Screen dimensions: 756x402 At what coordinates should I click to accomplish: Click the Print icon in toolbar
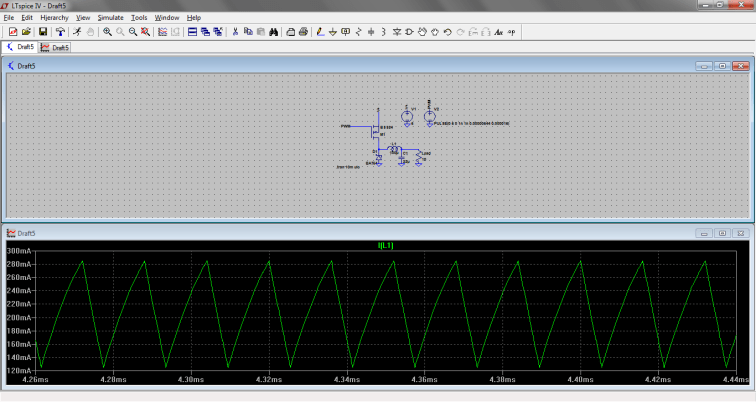tap(303, 32)
